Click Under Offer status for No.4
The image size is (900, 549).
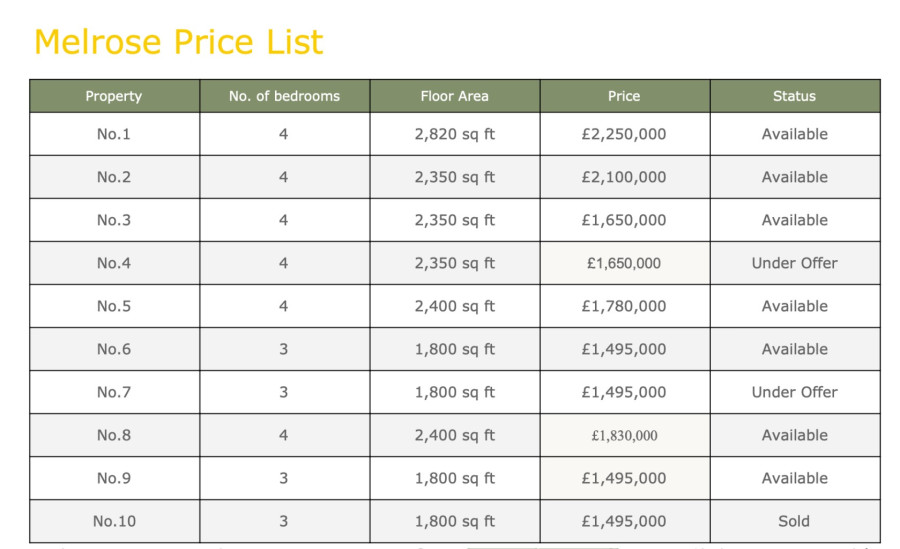[x=795, y=263]
